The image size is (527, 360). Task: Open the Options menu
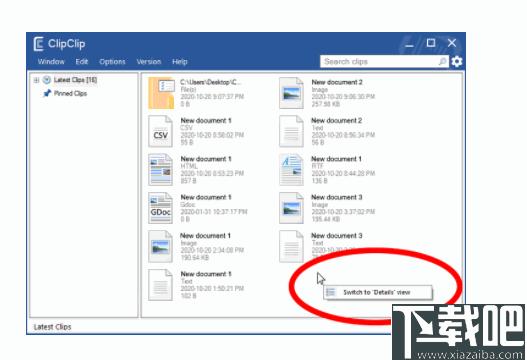(112, 62)
